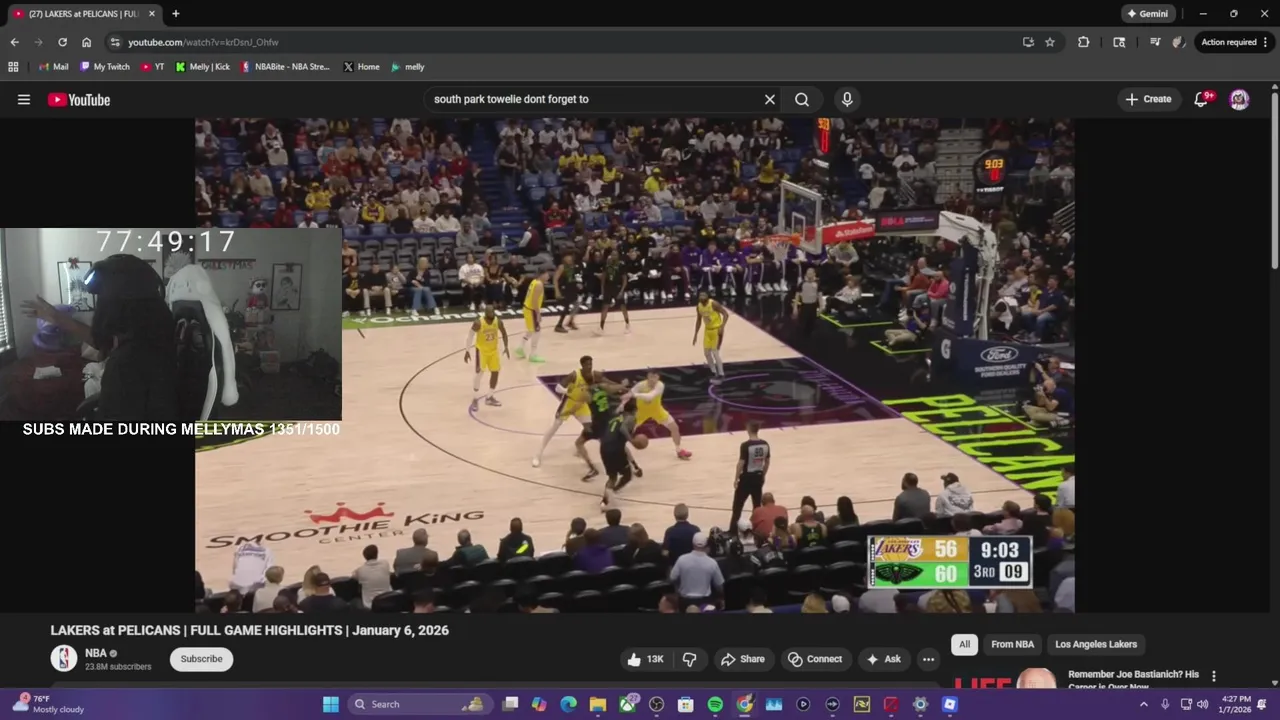Click the video player to pause
Screen dimensions: 1280x720
[x=634, y=365]
